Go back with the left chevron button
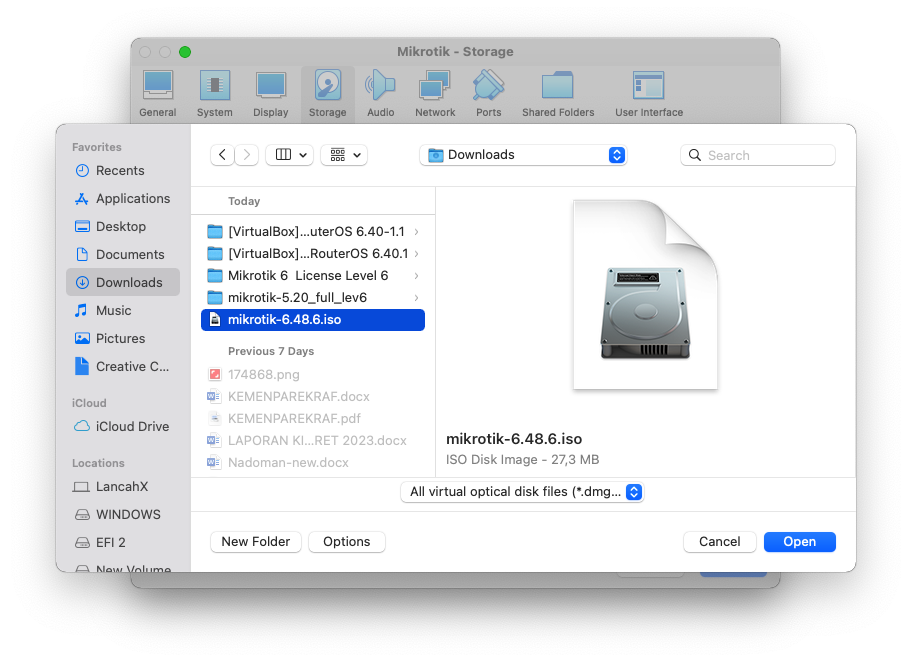This screenshot has width=912, height=662. (222, 155)
